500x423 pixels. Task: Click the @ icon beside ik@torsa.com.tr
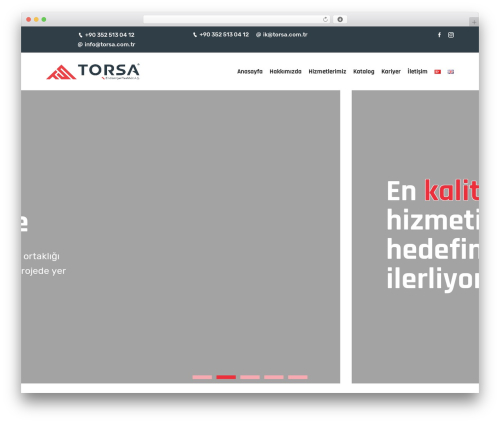[x=258, y=34]
